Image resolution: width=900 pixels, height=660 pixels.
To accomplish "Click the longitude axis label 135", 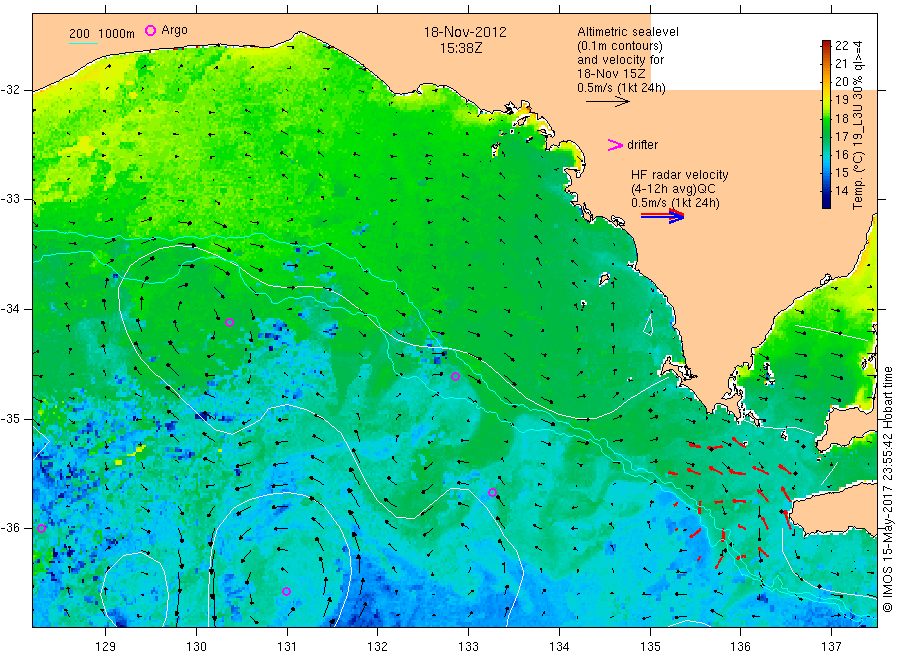I will click(650, 646).
